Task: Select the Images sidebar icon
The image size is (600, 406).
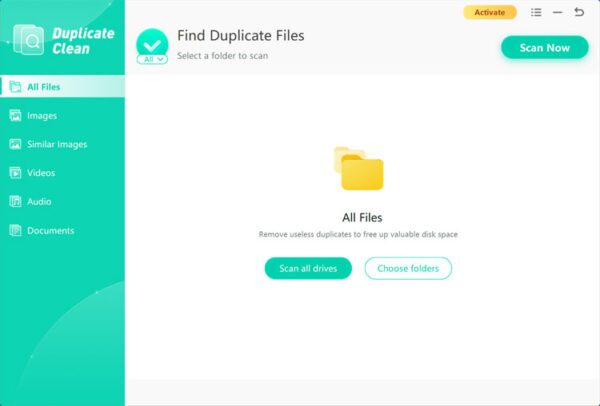Action: coord(15,116)
